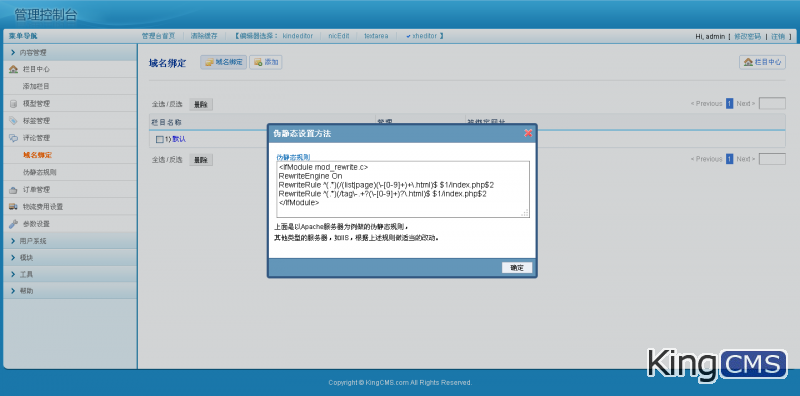Click 清除缓存 in top navigation

pyautogui.click(x=204, y=36)
